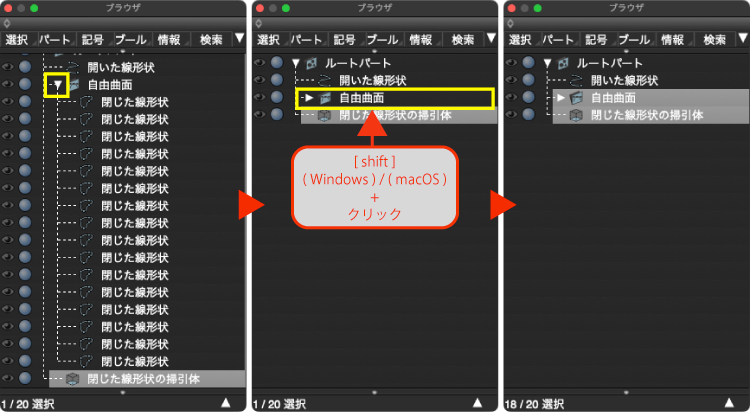Click render sphere icon beside 自由曲面, right browser
Image resolution: width=750 pixels, height=412 pixels.
point(529,97)
